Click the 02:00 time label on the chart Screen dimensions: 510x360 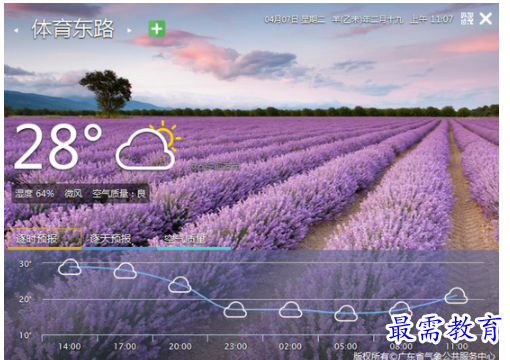(x=290, y=347)
